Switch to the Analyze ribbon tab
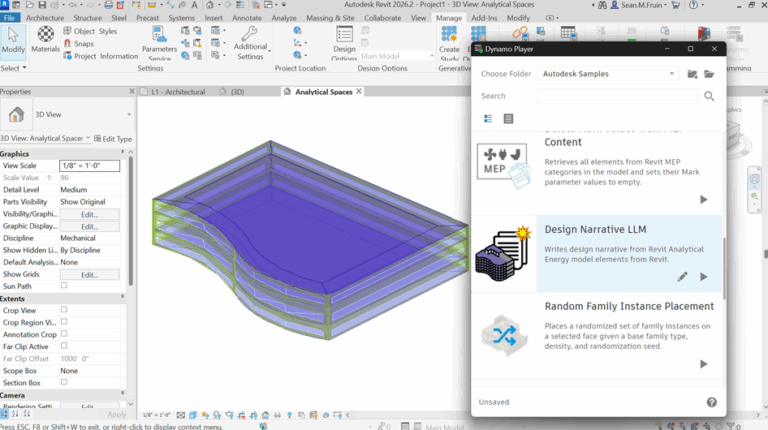The height and width of the screenshot is (430, 768). 284,18
